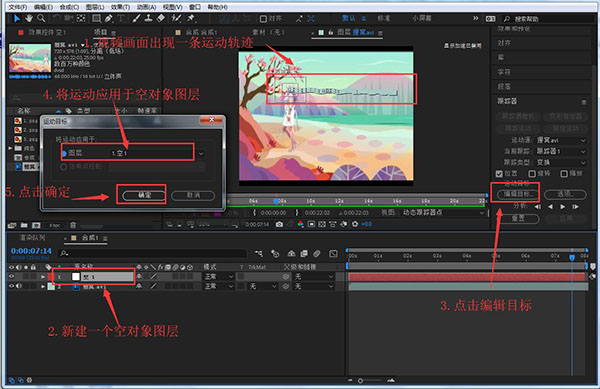This screenshot has width=600, height=389.
Task: Select the Puppet Pin tool
Action: (x=191, y=18)
